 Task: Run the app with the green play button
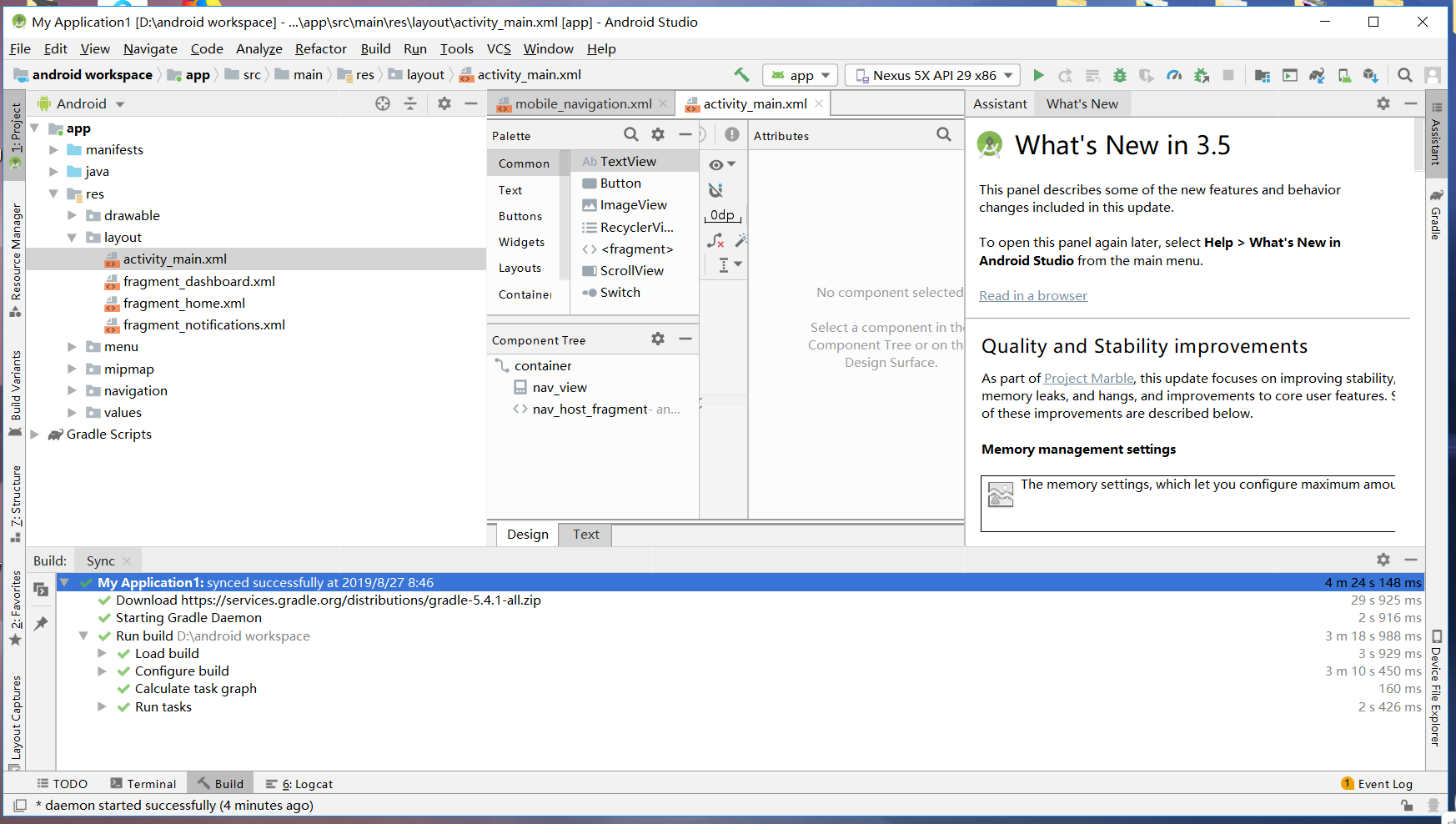coord(1038,75)
